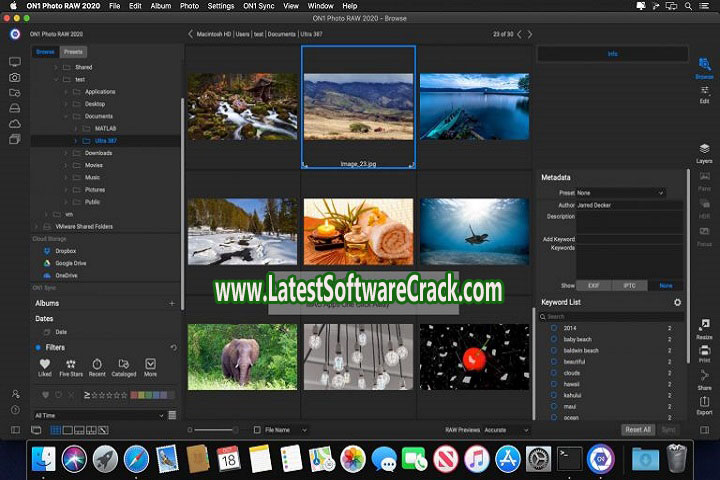The height and width of the screenshot is (480, 720).
Task: Open the Layers module icon
Action: click(704, 152)
